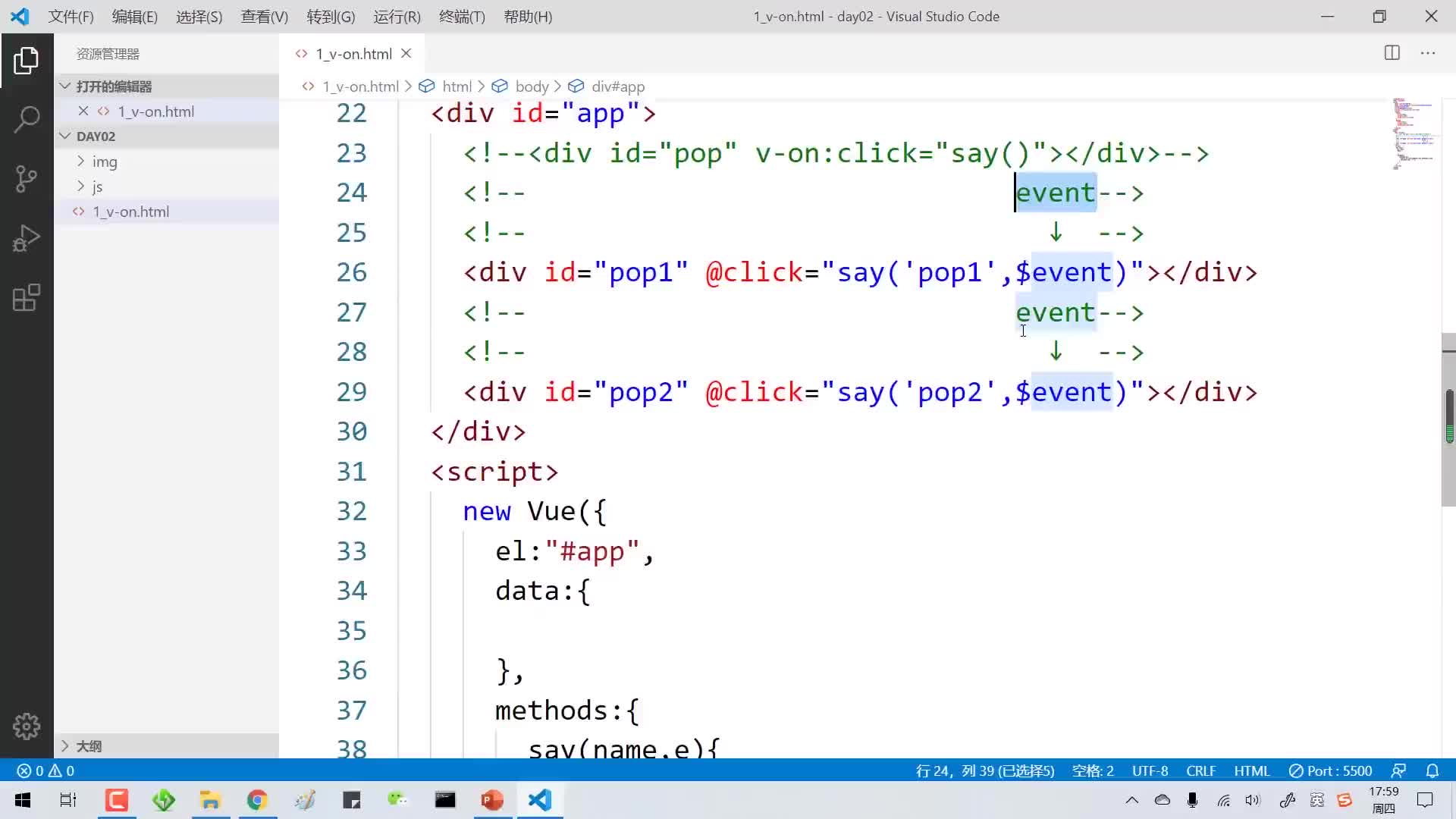The width and height of the screenshot is (1456, 819).
Task: Click the Source Control icon in sidebar
Action: coord(27,178)
